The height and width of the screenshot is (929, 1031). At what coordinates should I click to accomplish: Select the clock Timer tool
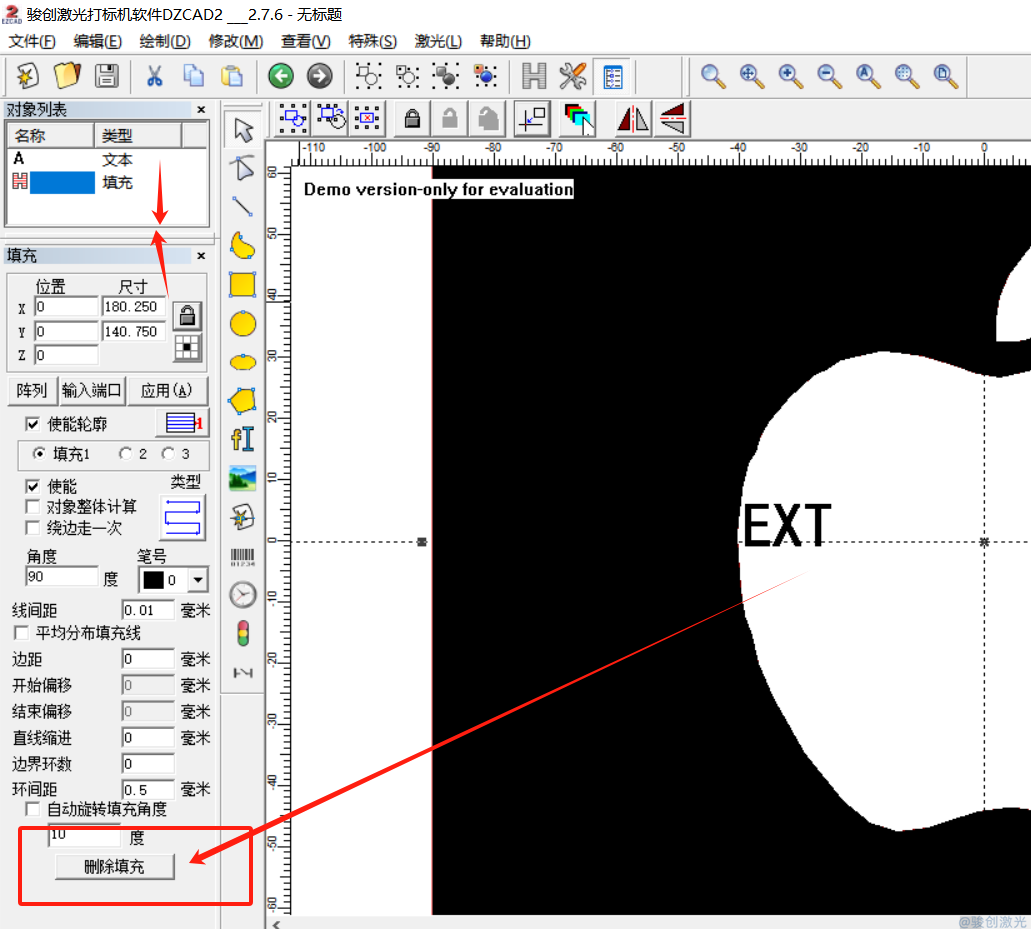click(x=243, y=594)
